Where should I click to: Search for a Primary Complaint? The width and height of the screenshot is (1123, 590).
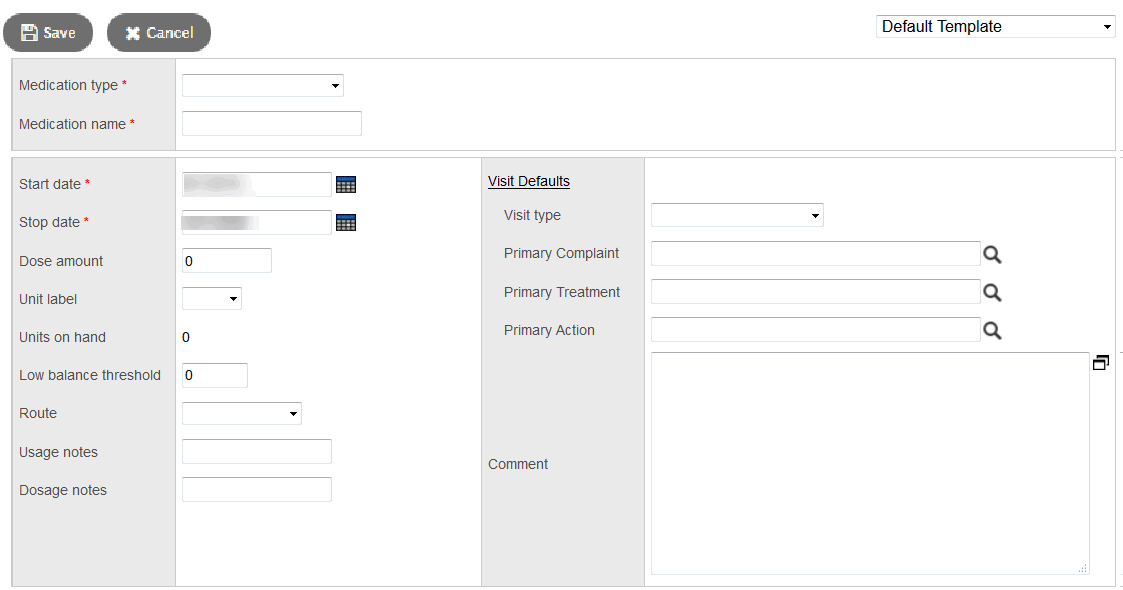pos(992,254)
